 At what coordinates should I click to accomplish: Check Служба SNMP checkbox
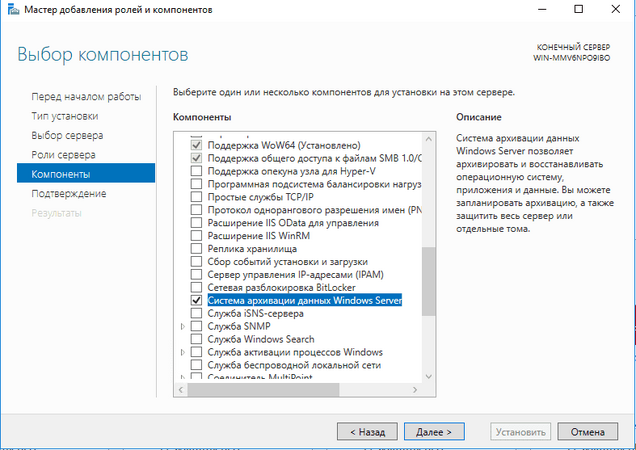point(196,326)
